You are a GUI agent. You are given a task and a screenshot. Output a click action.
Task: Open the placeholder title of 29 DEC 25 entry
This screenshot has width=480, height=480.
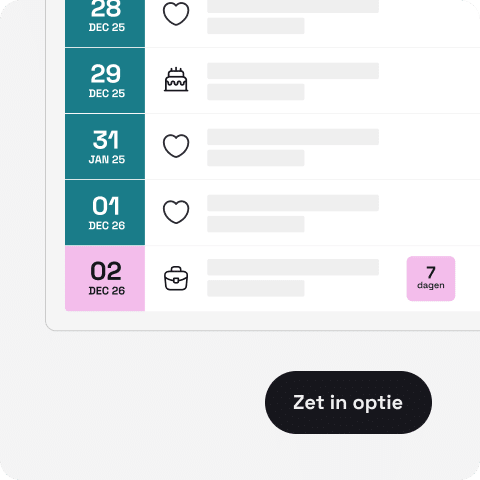pos(293,71)
